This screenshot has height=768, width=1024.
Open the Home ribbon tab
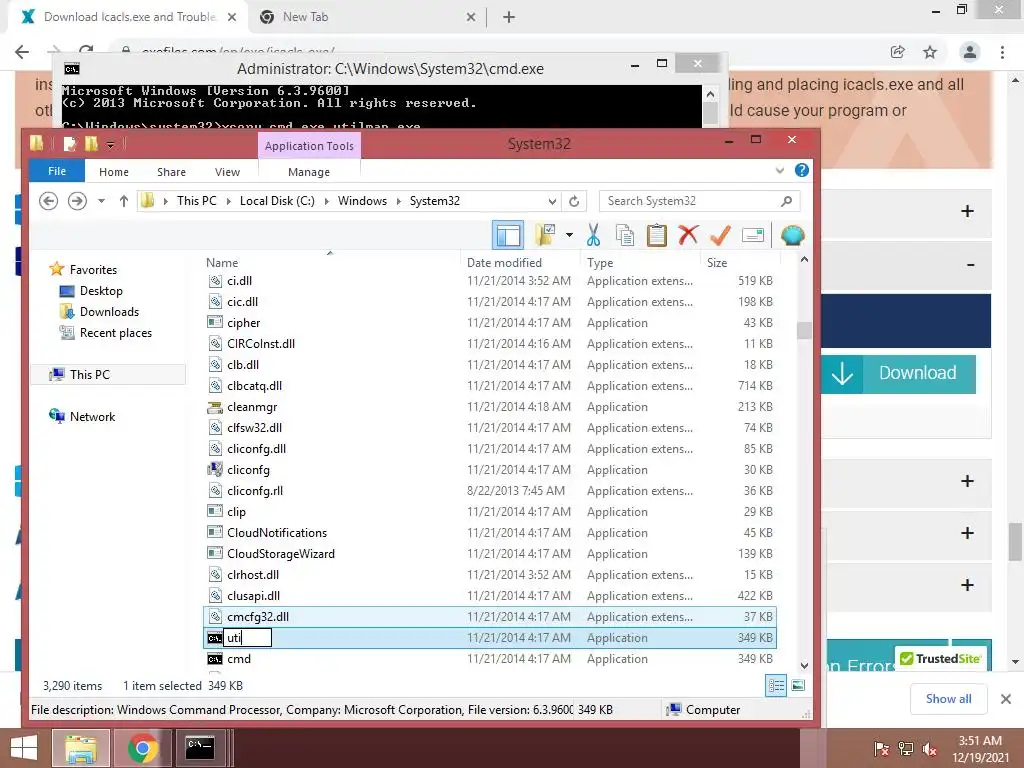coord(114,172)
